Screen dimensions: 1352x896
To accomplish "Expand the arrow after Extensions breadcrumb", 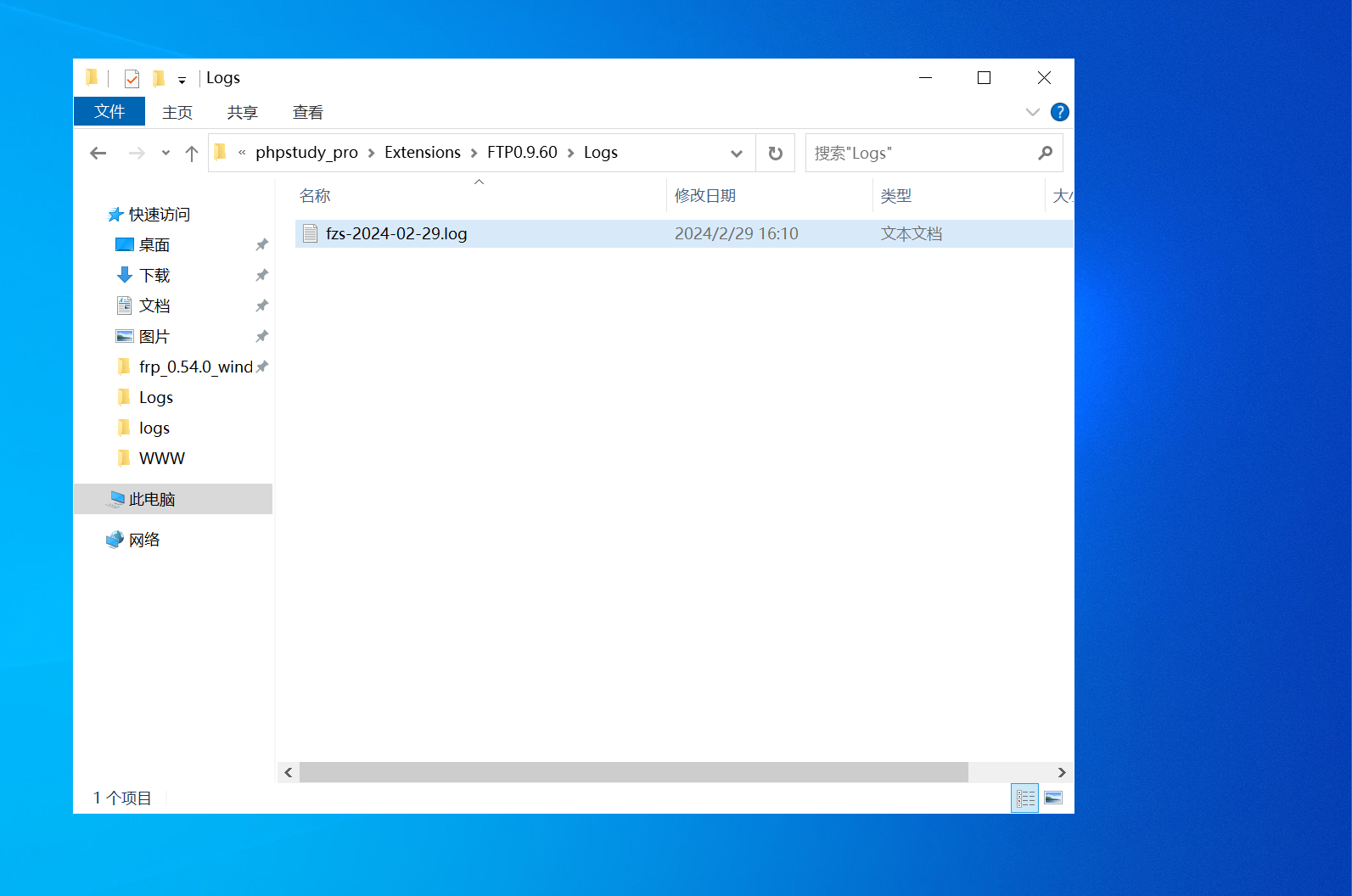I will (474, 154).
